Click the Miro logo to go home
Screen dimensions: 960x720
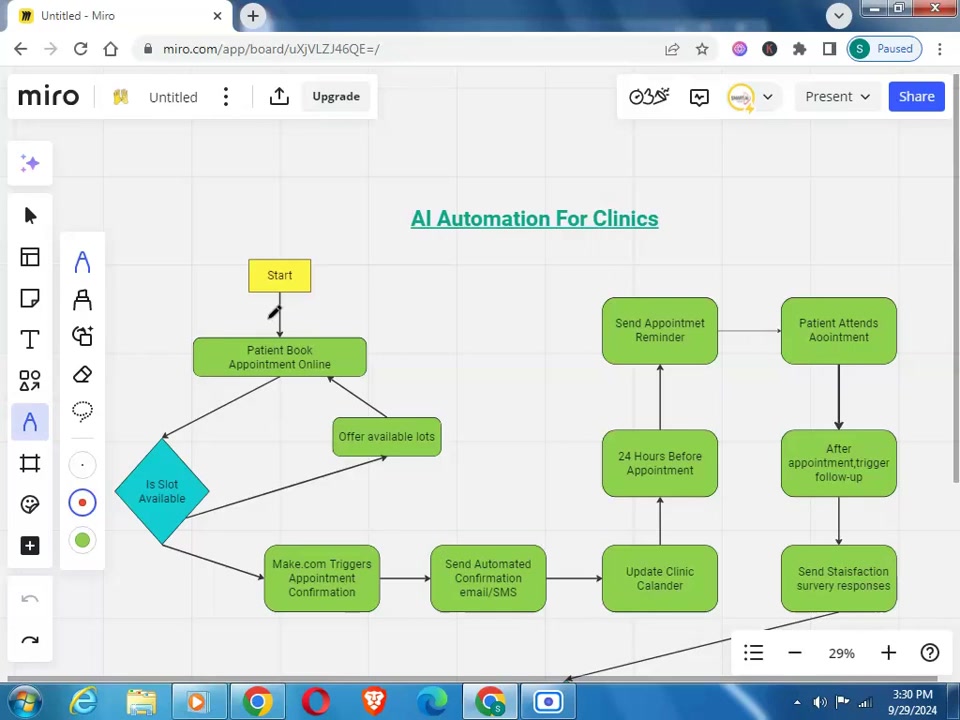(x=48, y=96)
